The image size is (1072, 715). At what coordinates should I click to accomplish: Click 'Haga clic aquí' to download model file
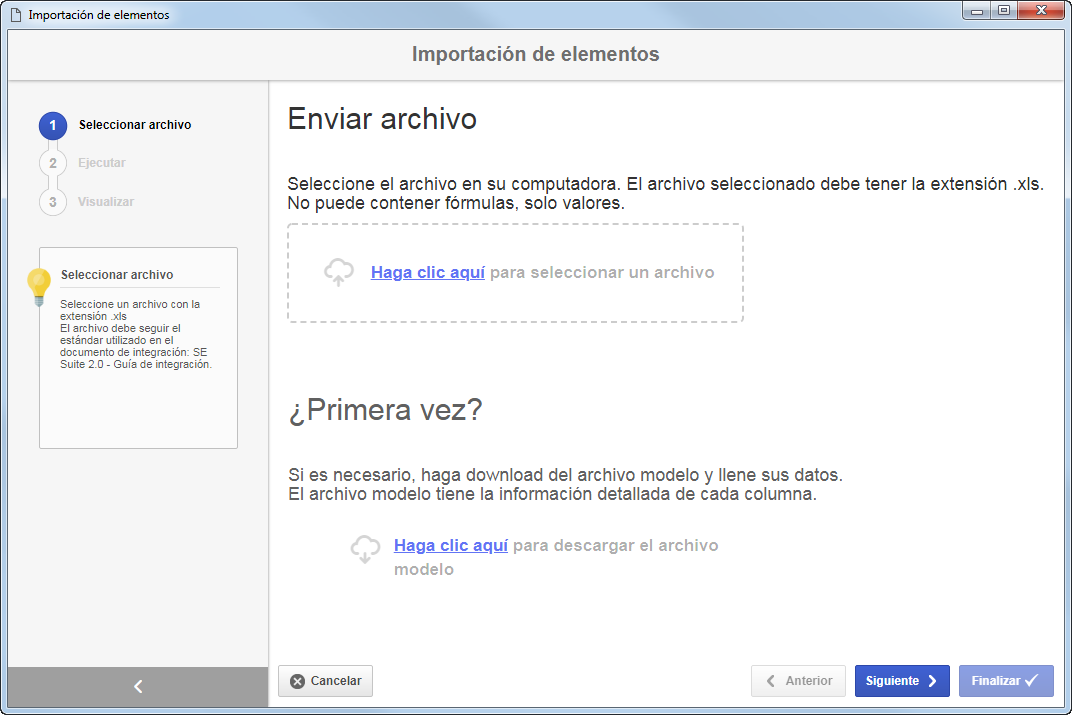[x=451, y=545]
